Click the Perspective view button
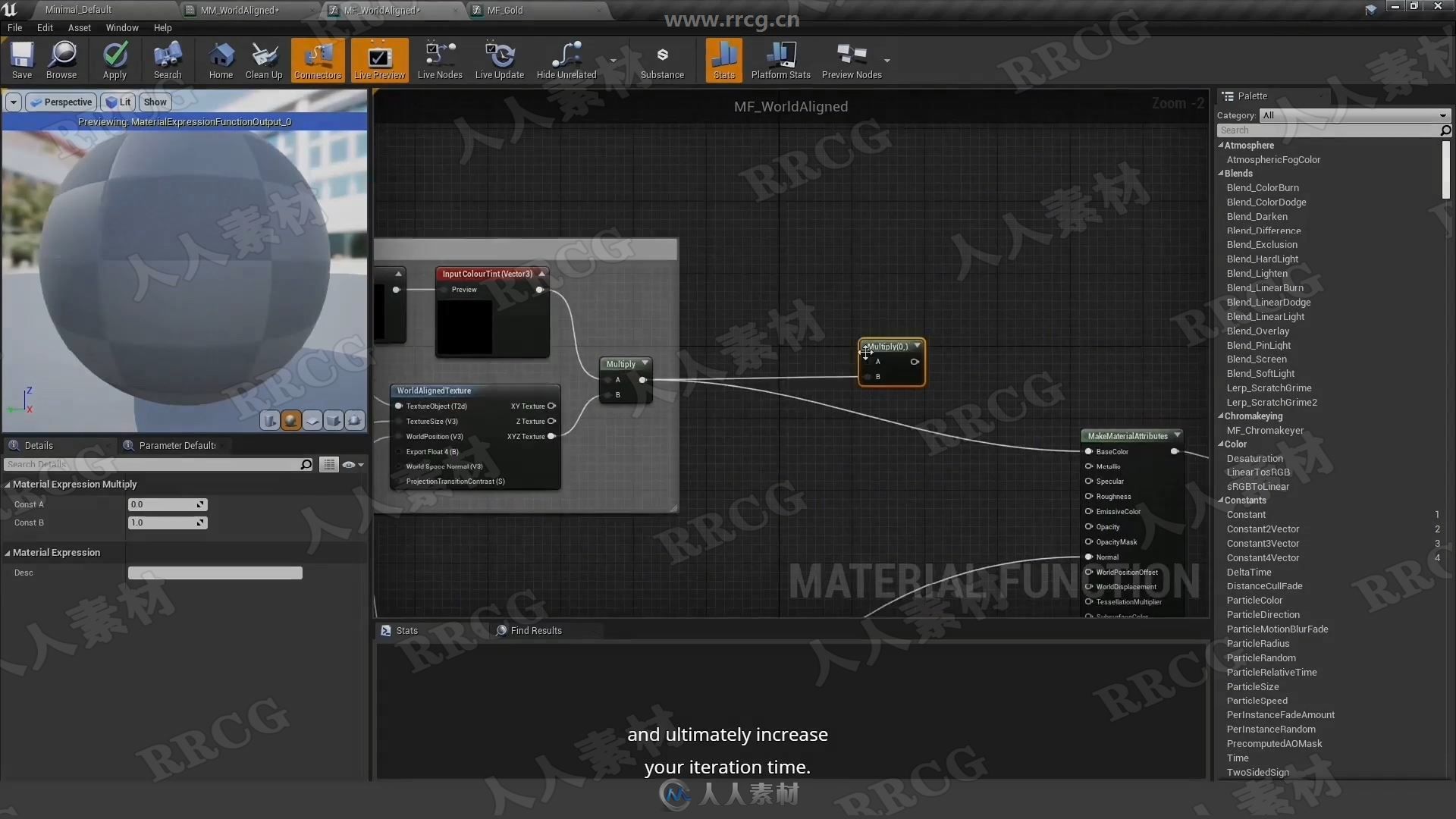Screen dimensions: 1456x819 (x=61, y=102)
